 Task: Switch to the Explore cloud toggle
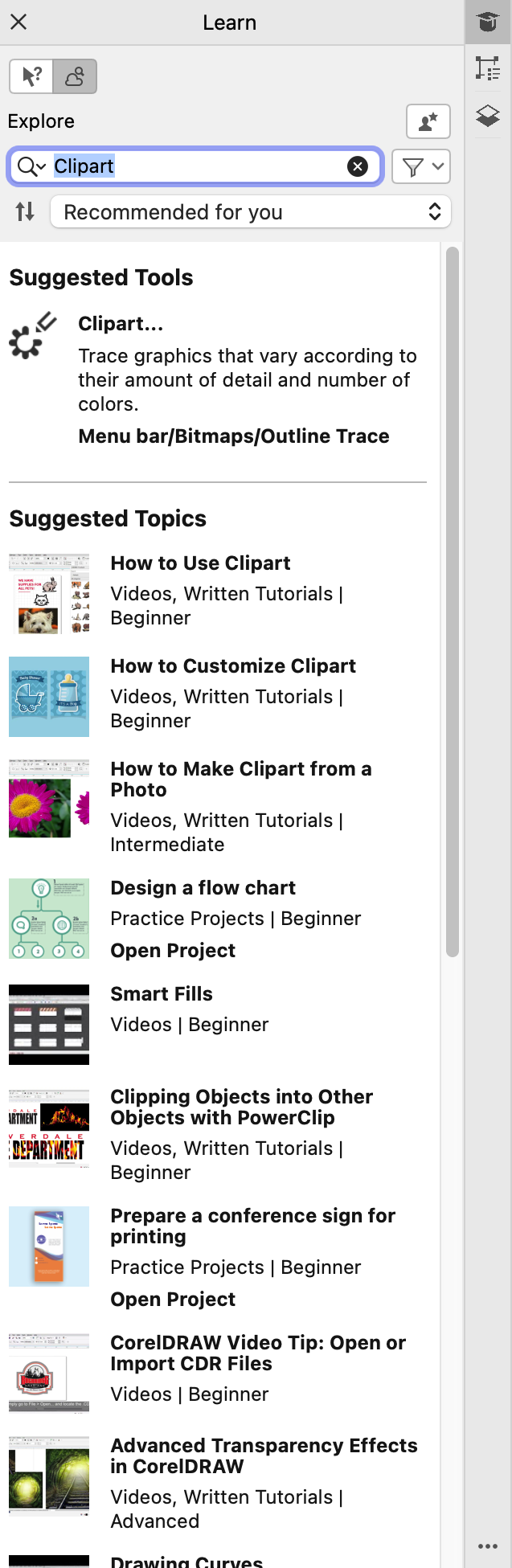pyautogui.click(x=75, y=76)
